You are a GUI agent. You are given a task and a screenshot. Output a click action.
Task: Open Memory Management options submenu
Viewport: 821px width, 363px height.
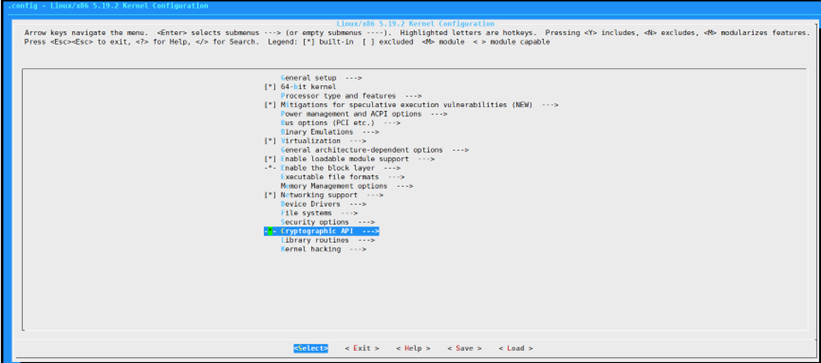(347, 186)
